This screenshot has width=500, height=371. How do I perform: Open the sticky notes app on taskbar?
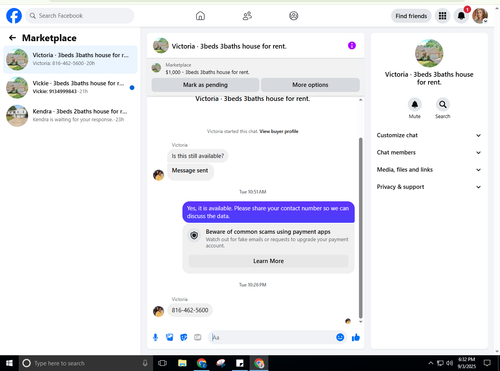coord(240,363)
